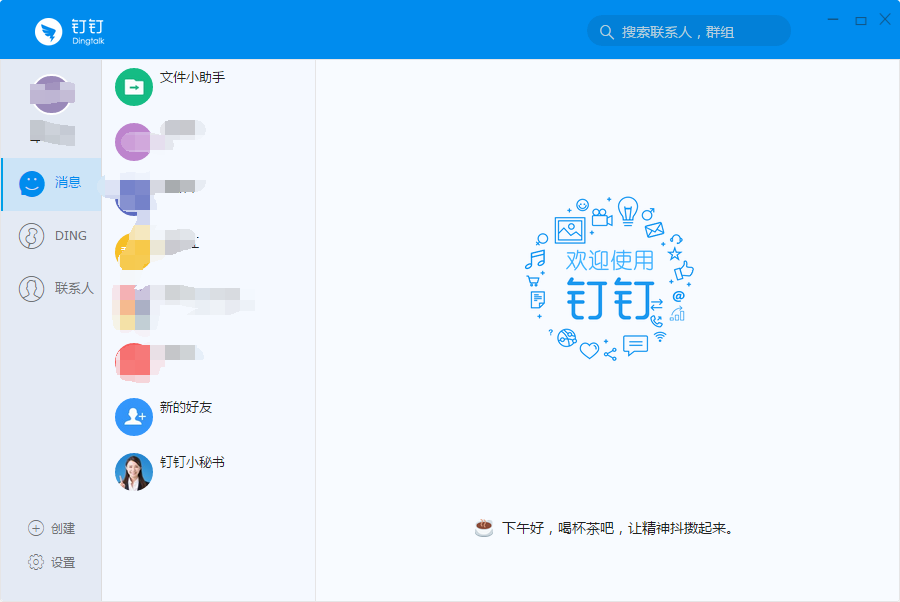Switch to the 消息 messages tab

click(x=51, y=183)
